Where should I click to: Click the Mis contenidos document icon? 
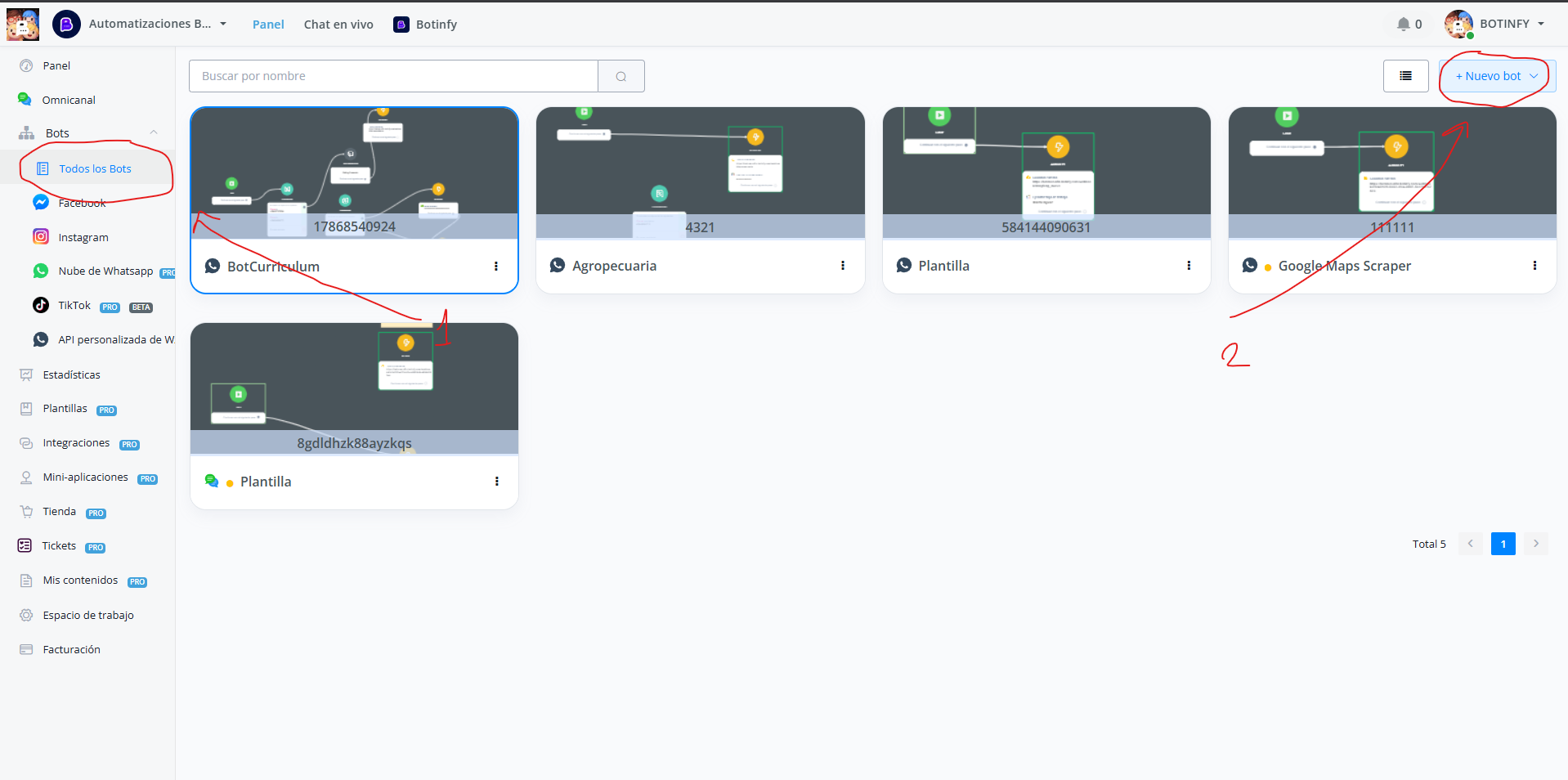pyautogui.click(x=26, y=581)
